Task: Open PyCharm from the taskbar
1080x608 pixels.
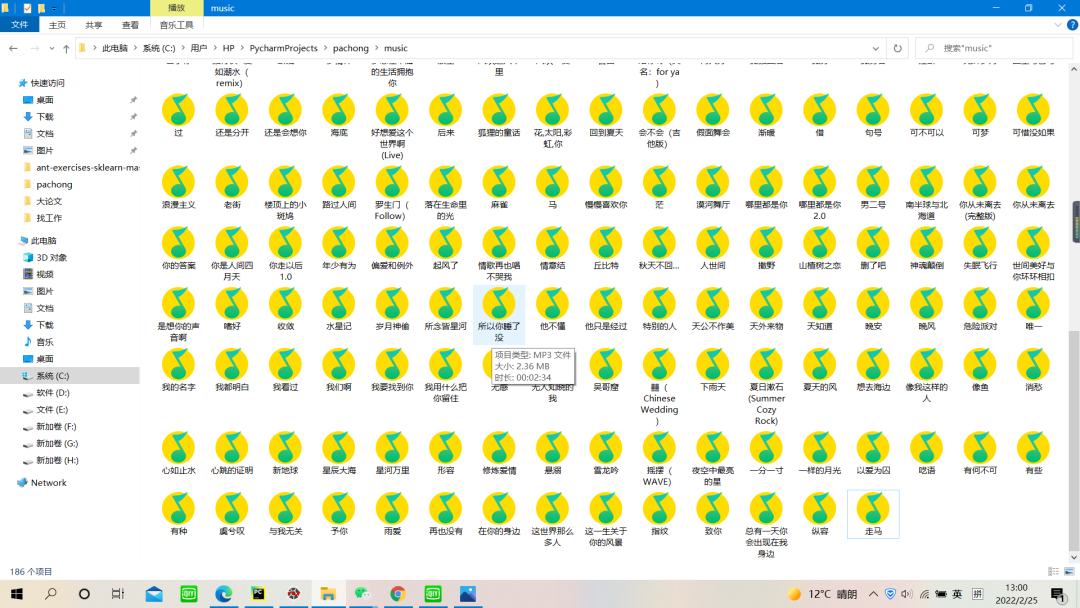Action: 258,594
